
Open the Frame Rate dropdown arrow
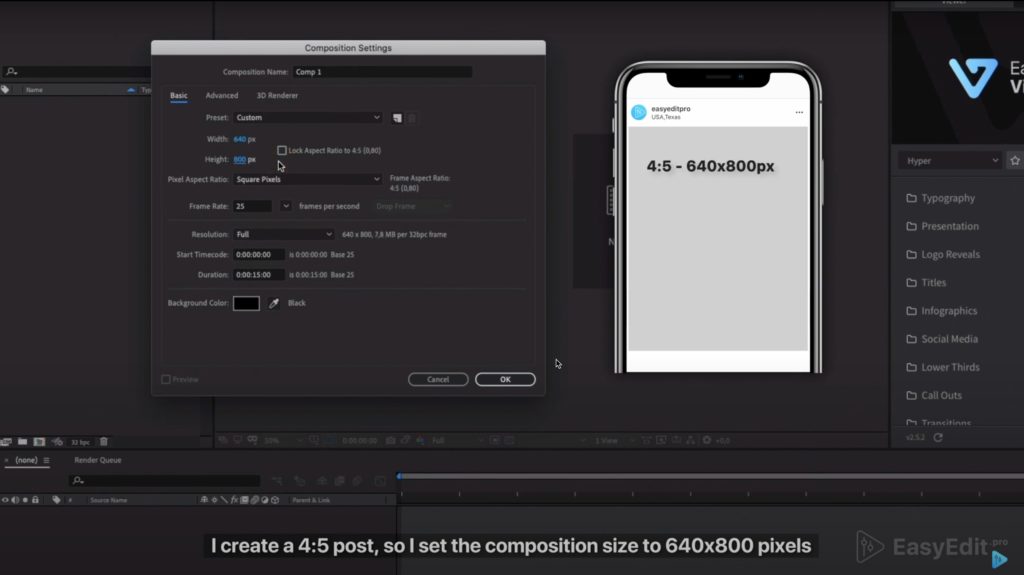pyautogui.click(x=285, y=206)
